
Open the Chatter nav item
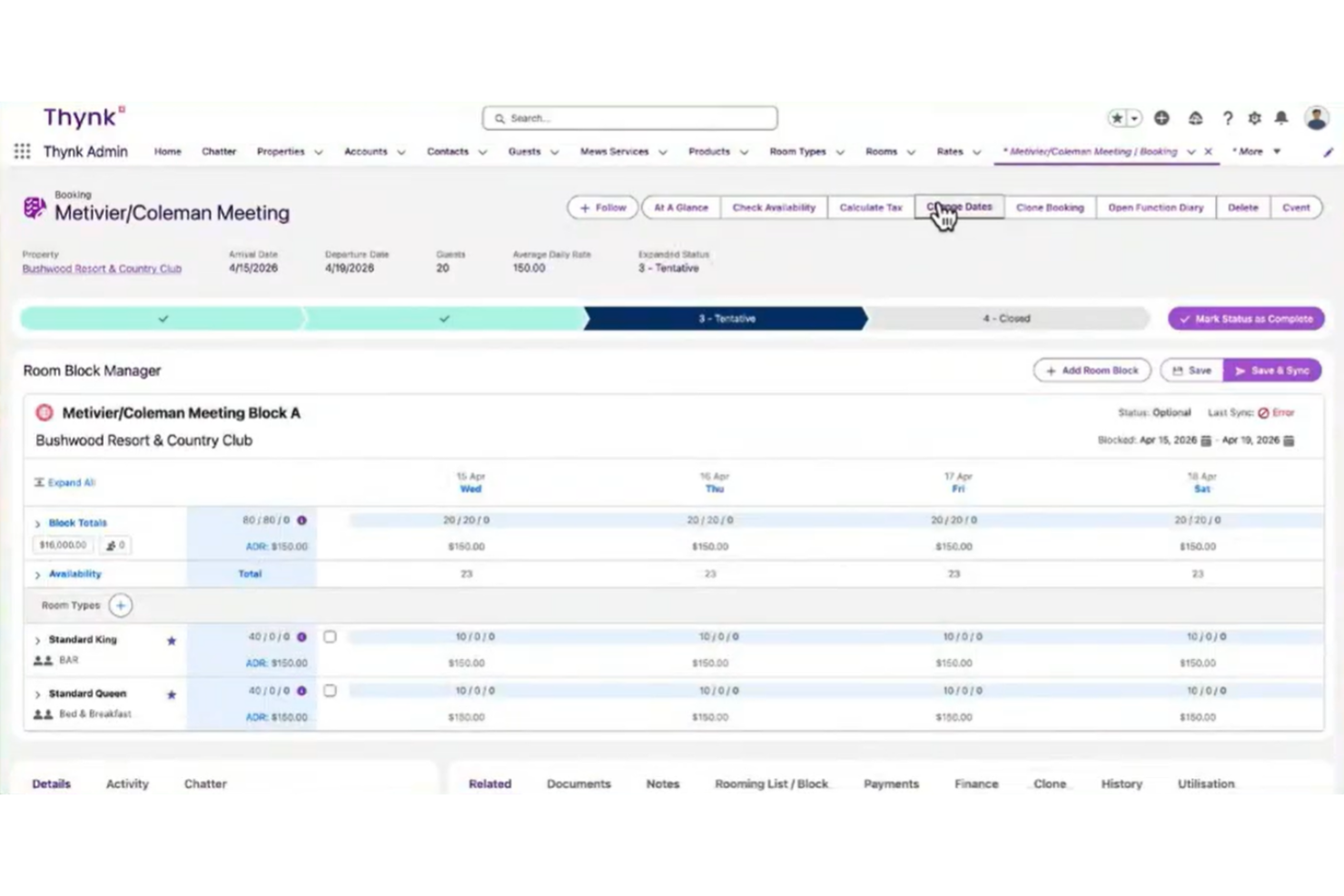[219, 152]
